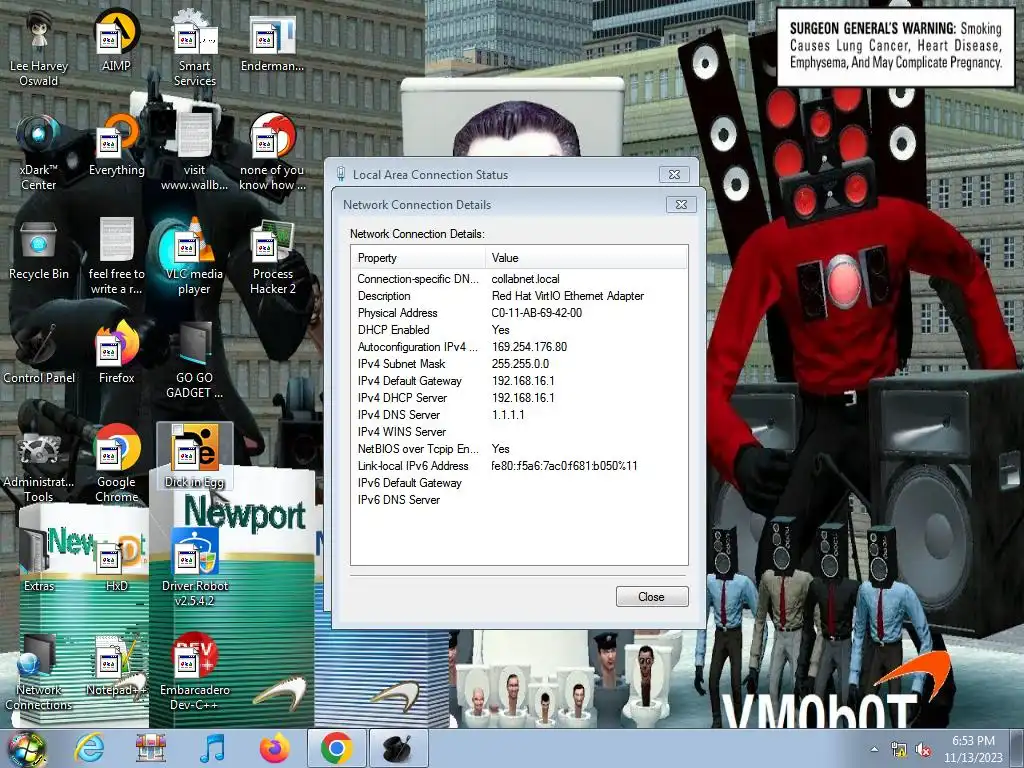Viewport: 1024px width, 768px height.
Task: Select the DHCP Enabled row
Action: pos(519,330)
